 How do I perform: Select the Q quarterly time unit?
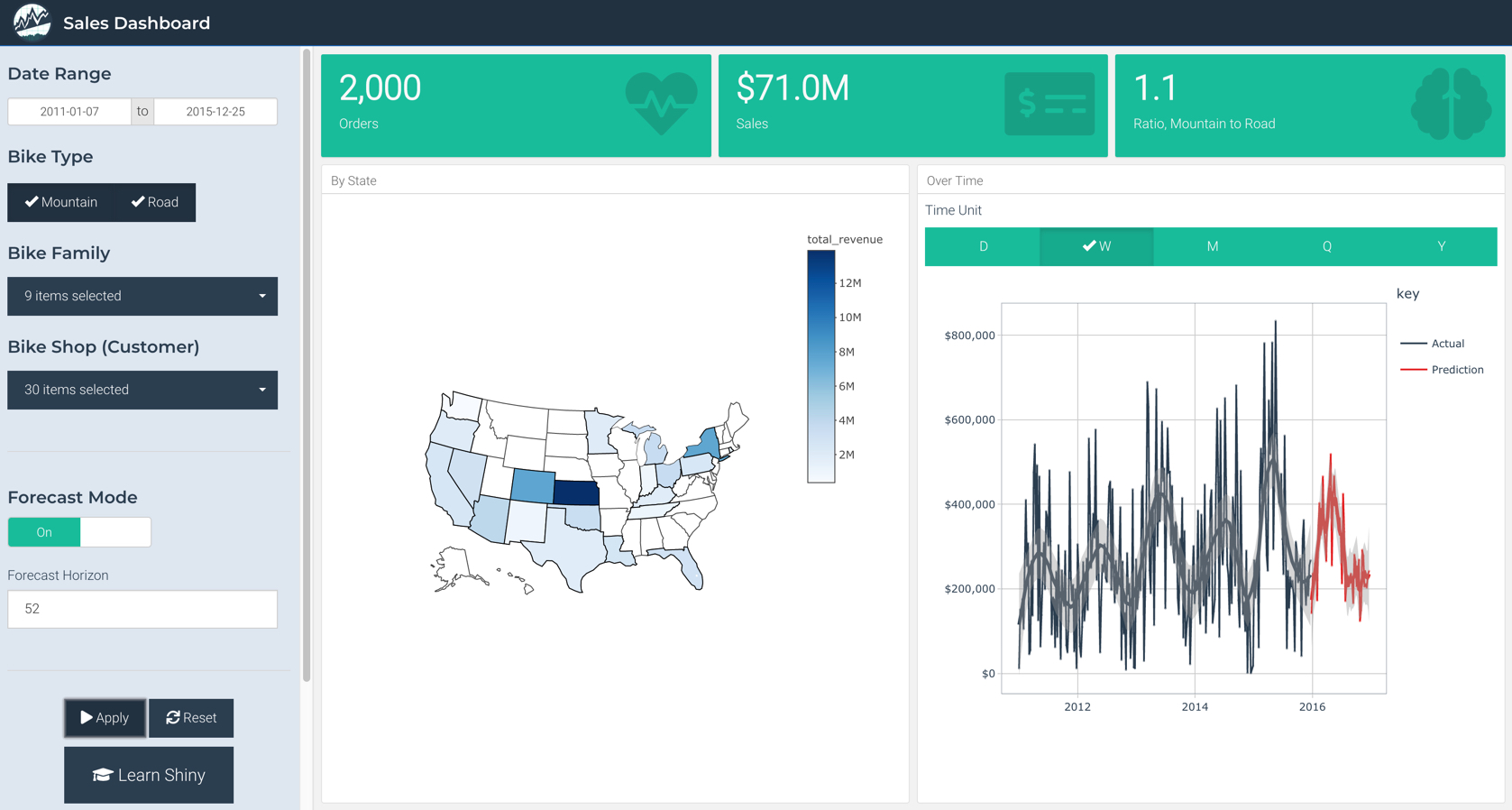[x=1326, y=246]
